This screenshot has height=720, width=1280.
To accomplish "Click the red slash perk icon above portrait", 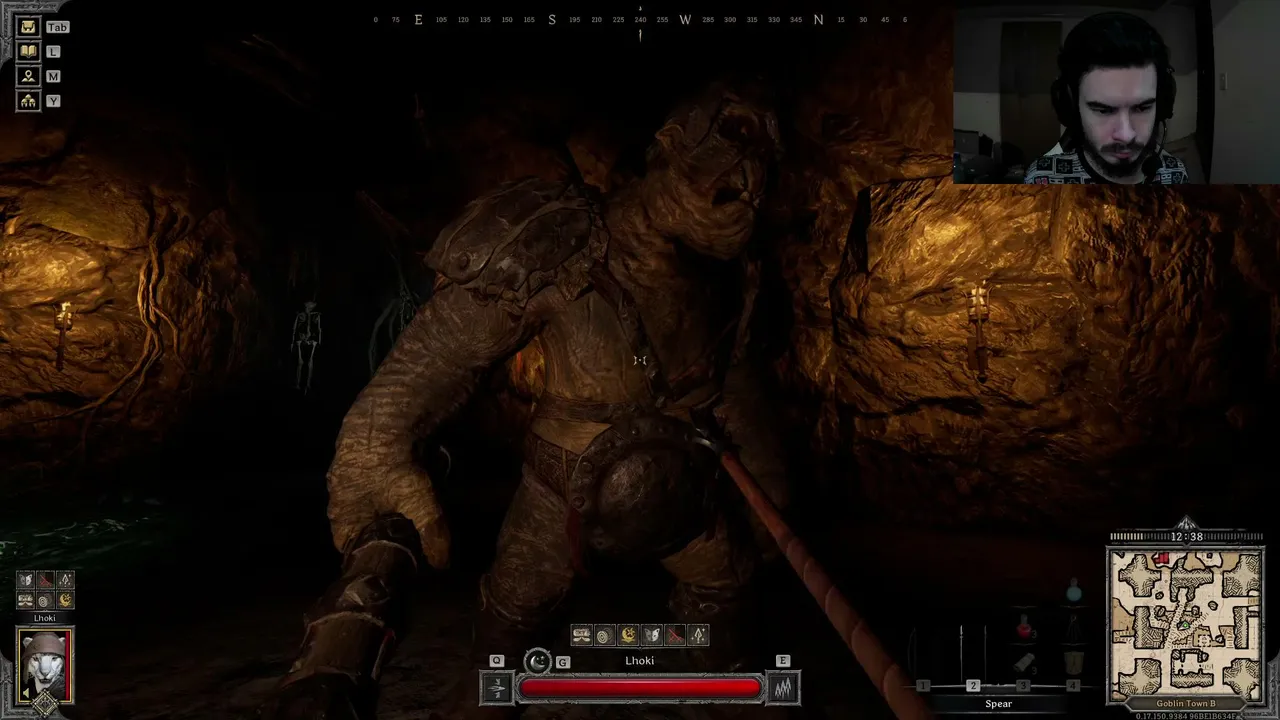I will (45, 580).
